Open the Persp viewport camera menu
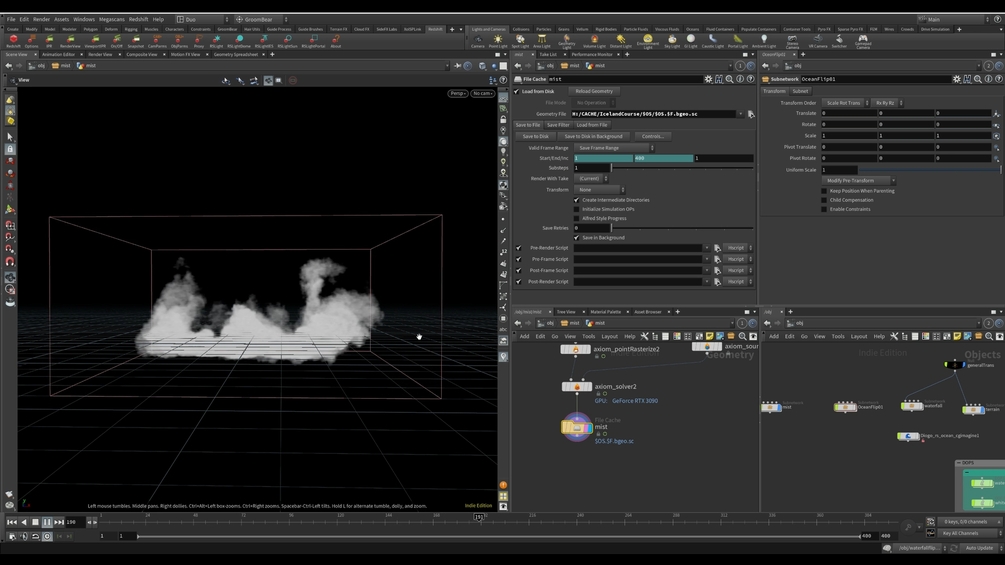Viewport: 1005px width, 565px height. tap(457, 93)
